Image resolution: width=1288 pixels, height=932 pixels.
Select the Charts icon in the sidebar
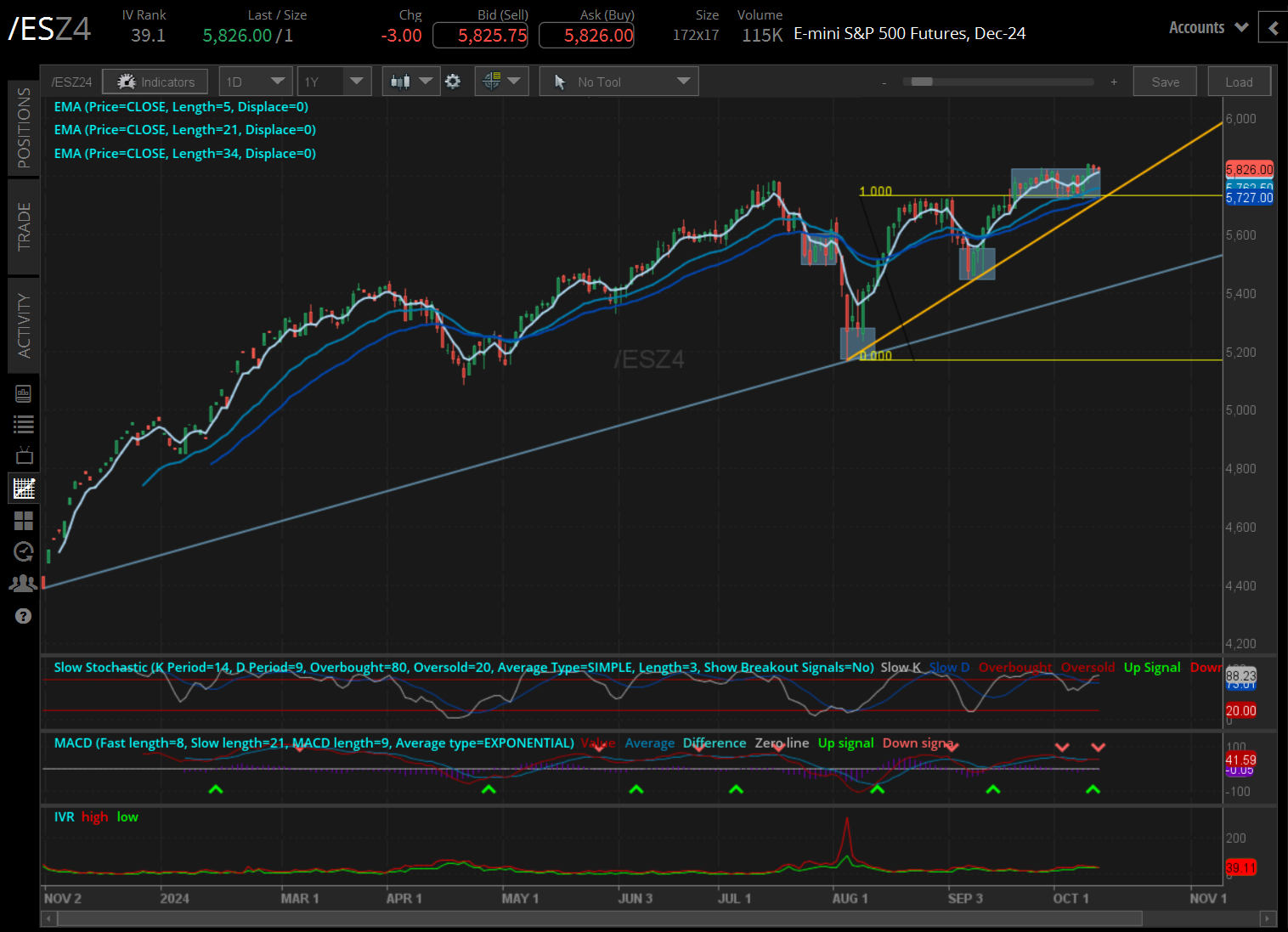pyautogui.click(x=24, y=488)
